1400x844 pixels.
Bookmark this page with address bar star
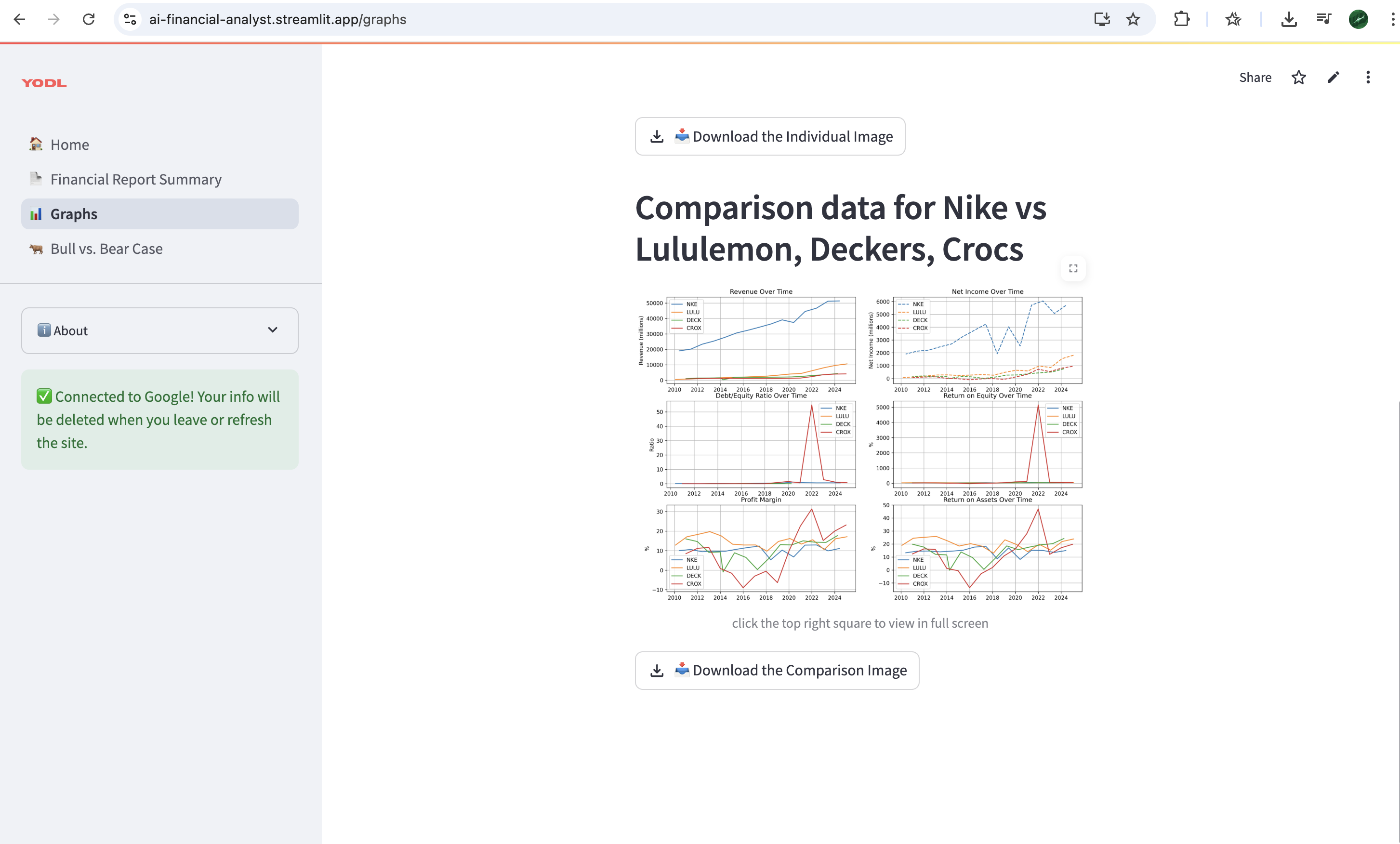tap(1133, 19)
